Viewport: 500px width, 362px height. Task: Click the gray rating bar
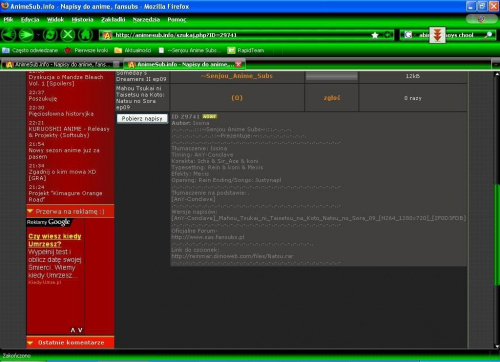click(x=332, y=76)
